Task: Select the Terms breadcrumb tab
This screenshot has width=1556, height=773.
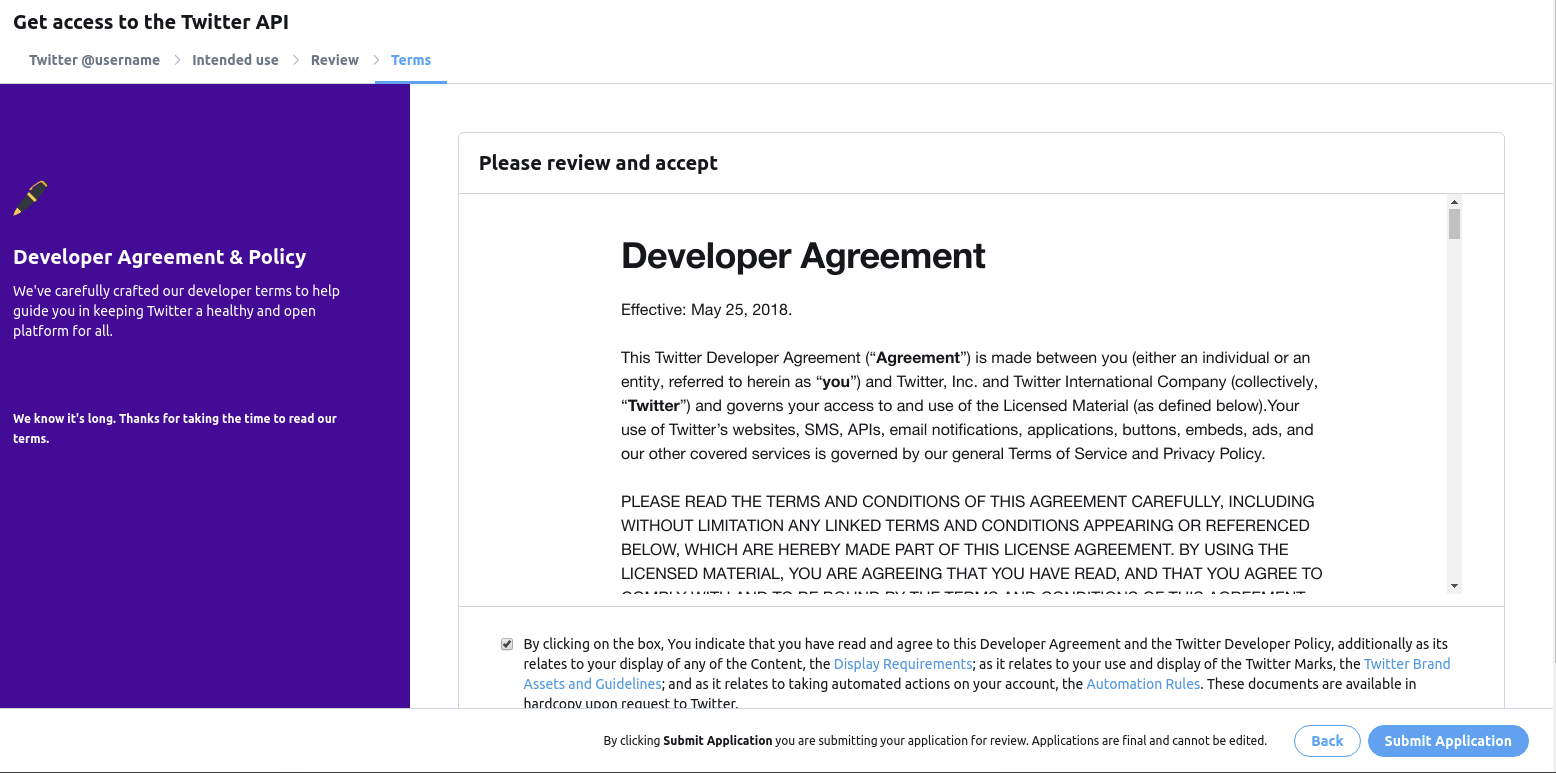Action: (x=411, y=60)
